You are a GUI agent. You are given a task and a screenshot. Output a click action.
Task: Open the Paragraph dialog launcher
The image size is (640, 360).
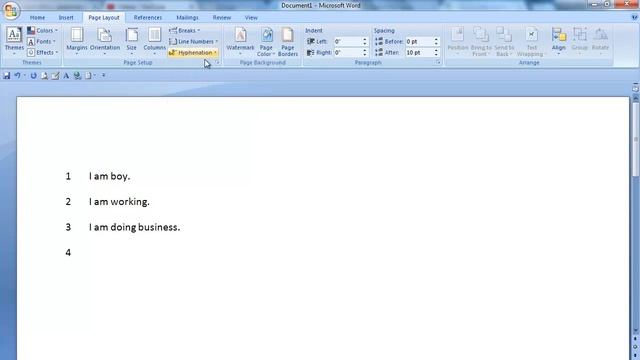(438, 63)
